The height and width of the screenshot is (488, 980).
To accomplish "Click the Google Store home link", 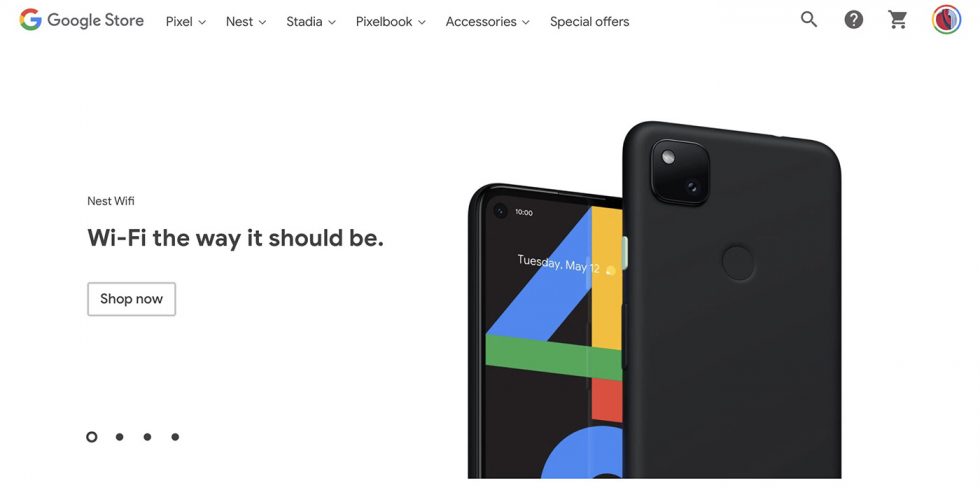I will click(x=81, y=20).
